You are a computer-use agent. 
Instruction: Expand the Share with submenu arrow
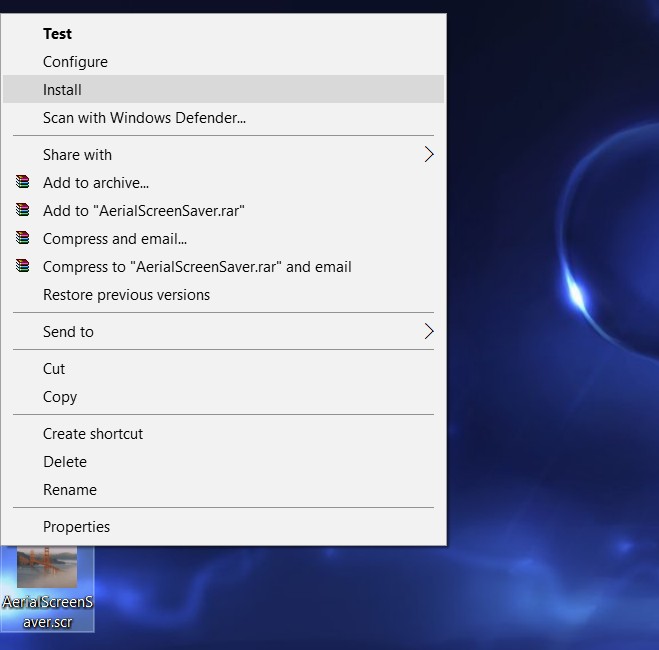pos(429,155)
